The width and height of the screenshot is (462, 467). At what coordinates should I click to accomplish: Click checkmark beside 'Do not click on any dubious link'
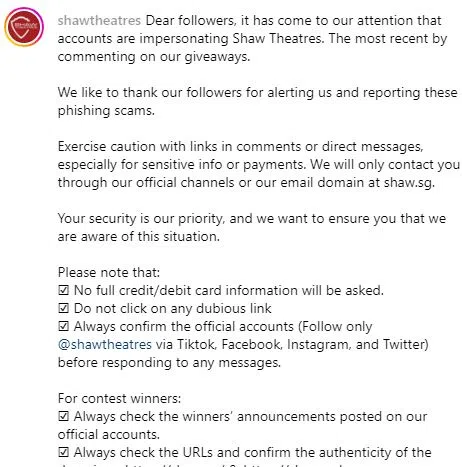[x=63, y=308]
